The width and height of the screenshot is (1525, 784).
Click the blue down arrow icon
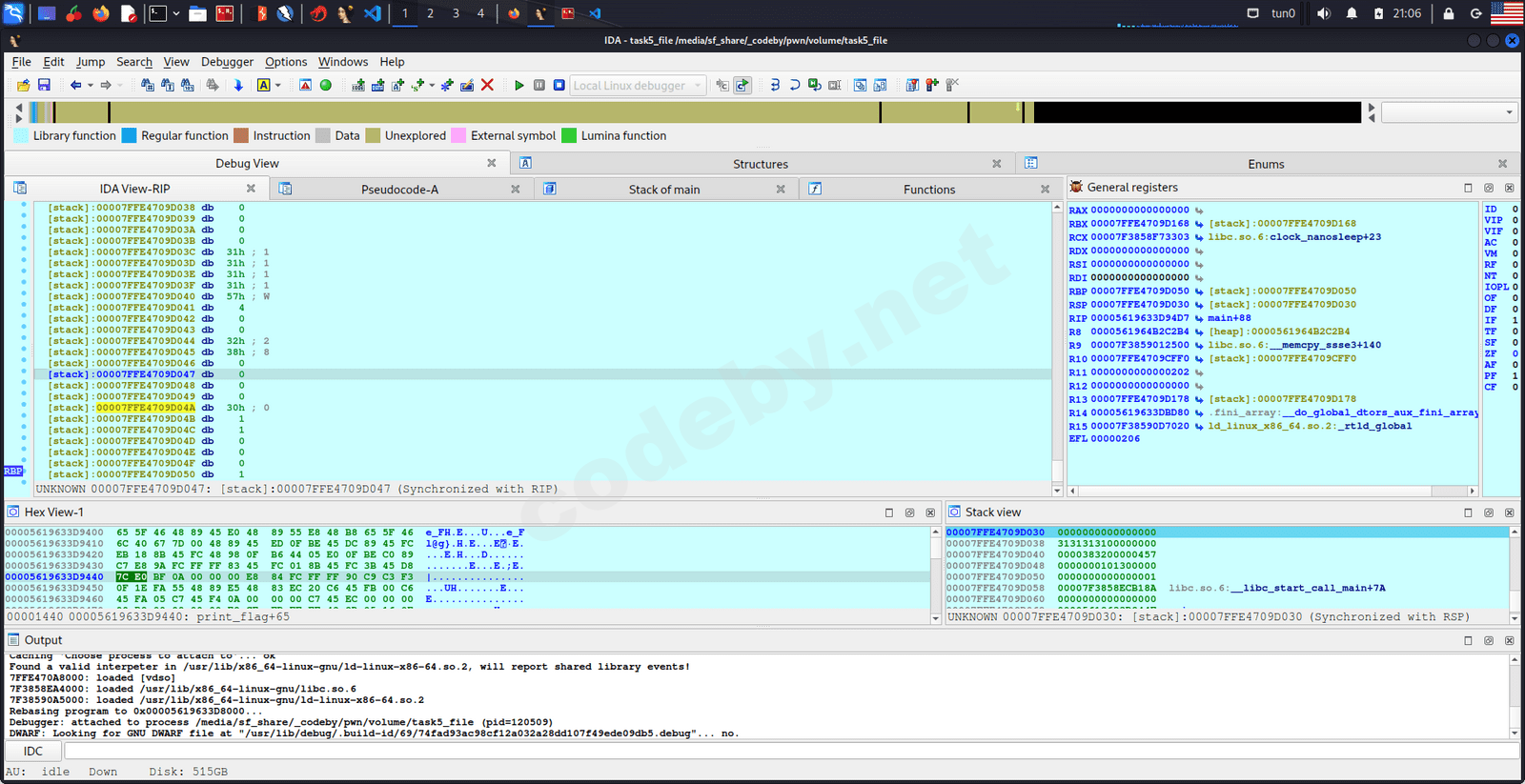238,86
